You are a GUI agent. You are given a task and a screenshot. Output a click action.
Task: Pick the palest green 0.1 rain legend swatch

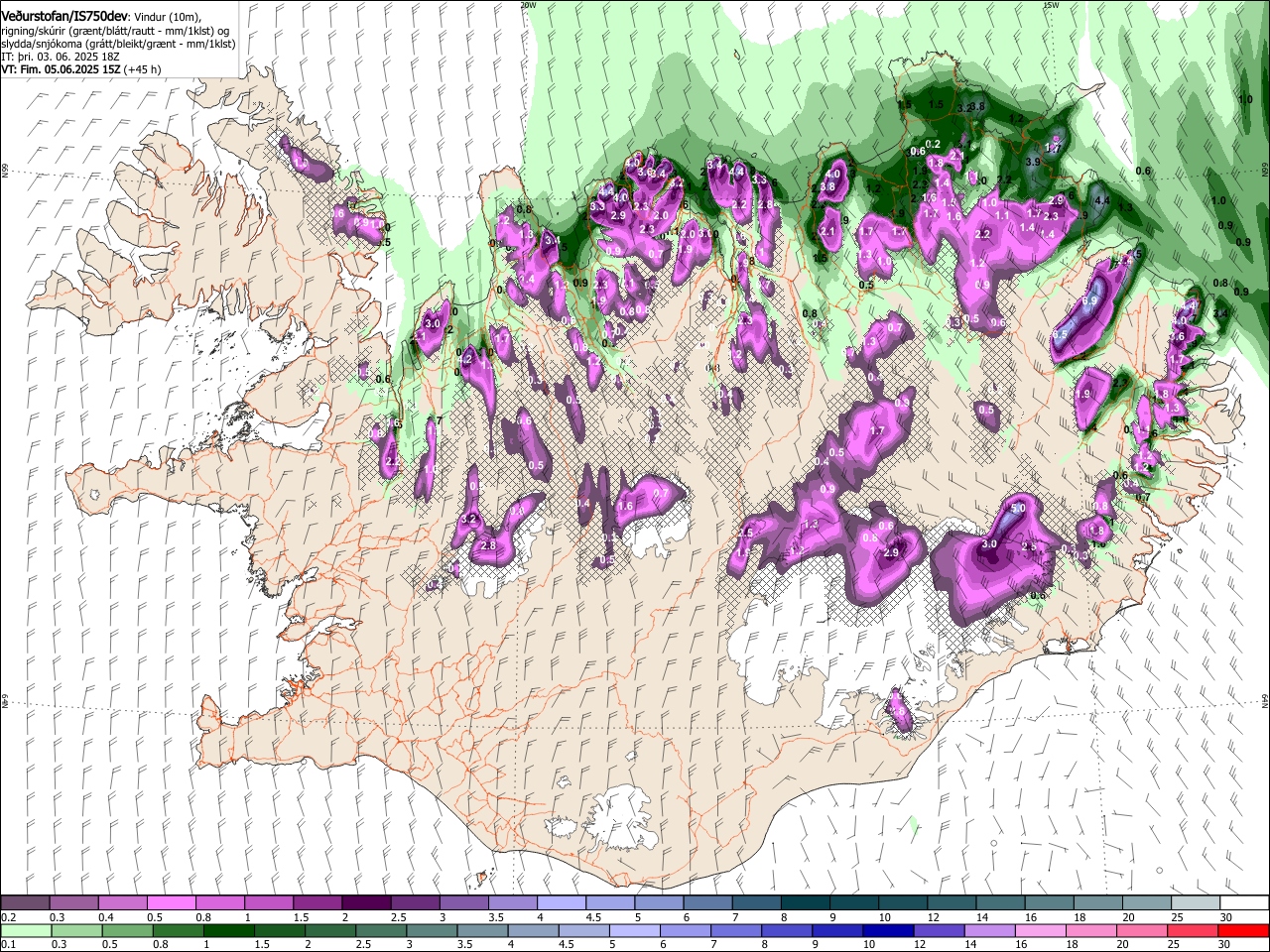[x=26, y=931]
